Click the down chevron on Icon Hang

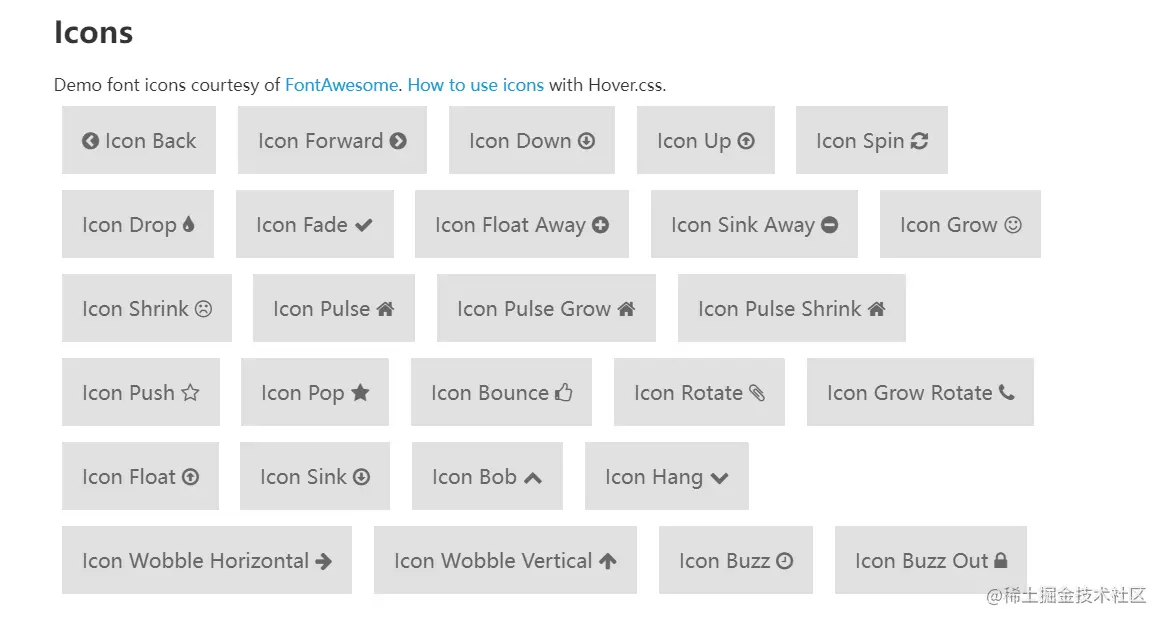tap(719, 478)
